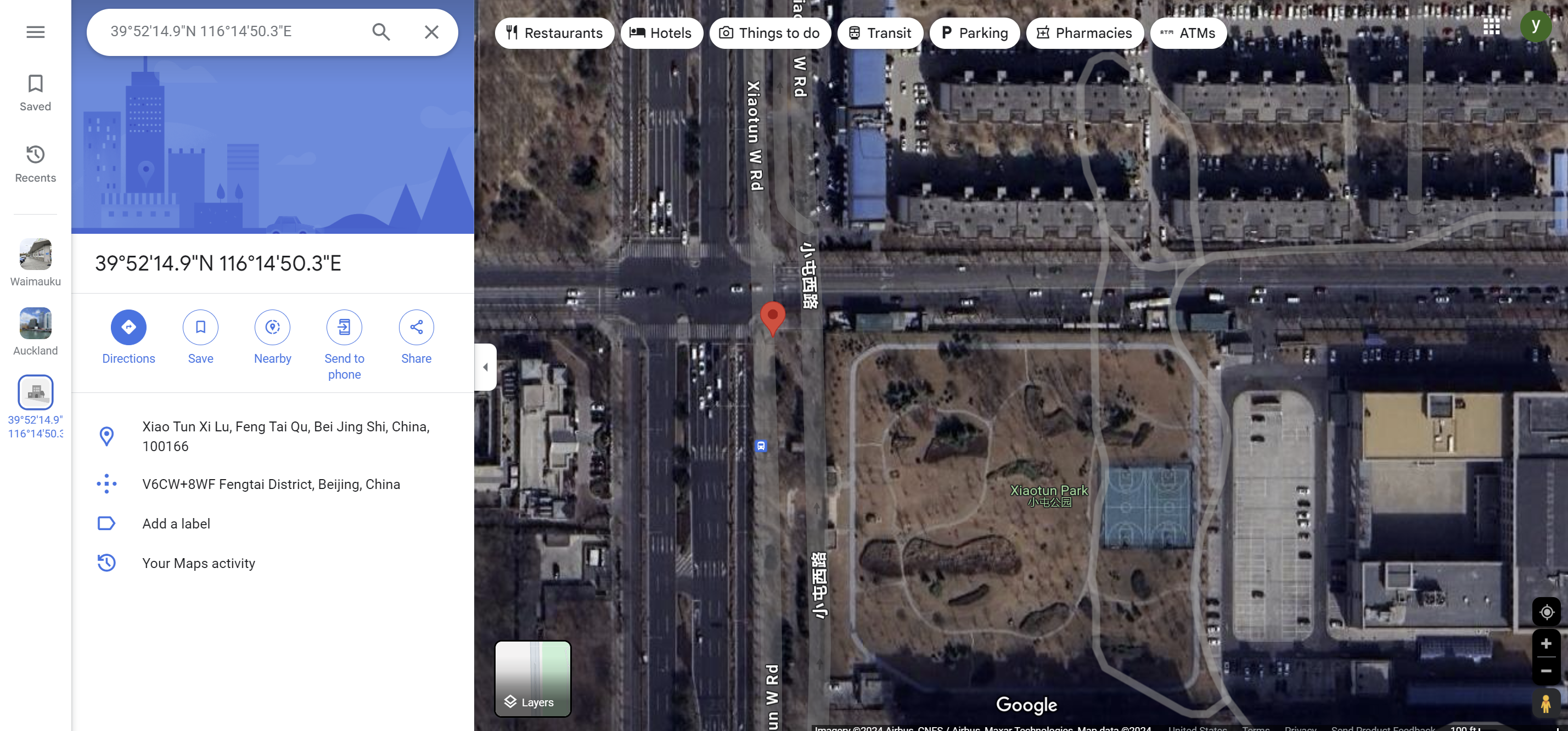Show Pharmacies on the map
The height and width of the screenshot is (731, 1568).
pos(1084,33)
